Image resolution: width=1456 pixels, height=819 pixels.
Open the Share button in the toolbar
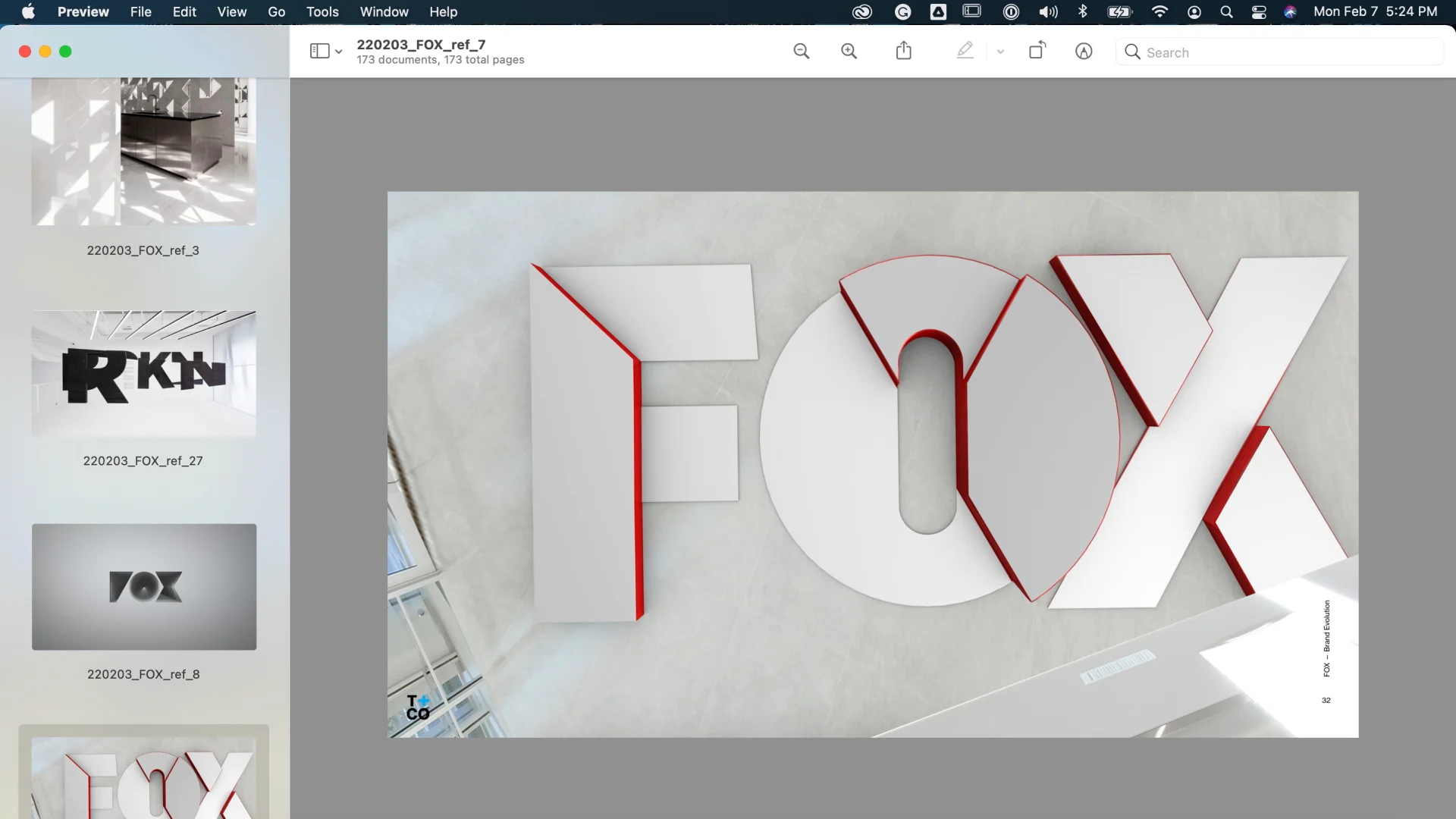(903, 52)
